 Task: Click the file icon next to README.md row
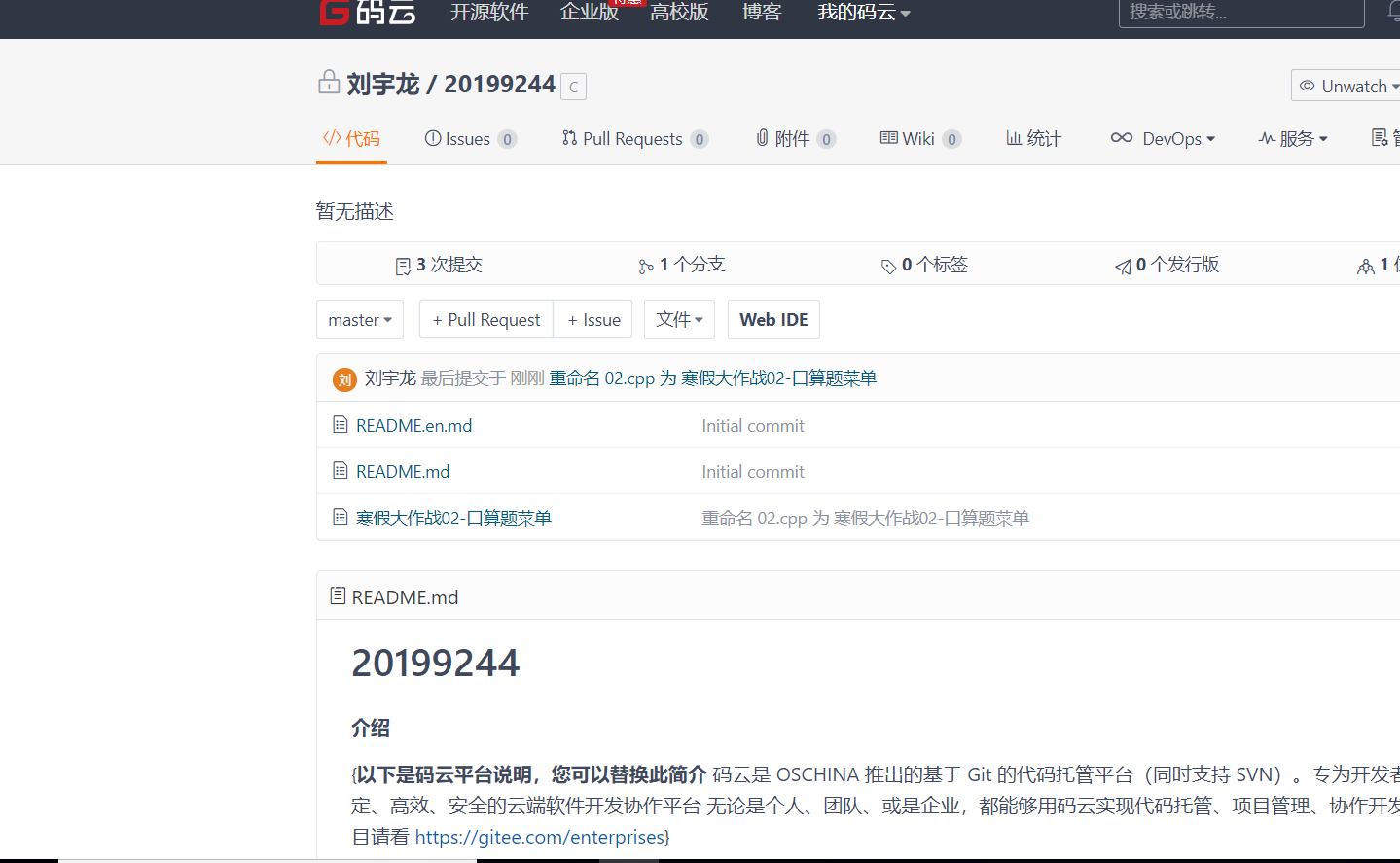coord(341,471)
